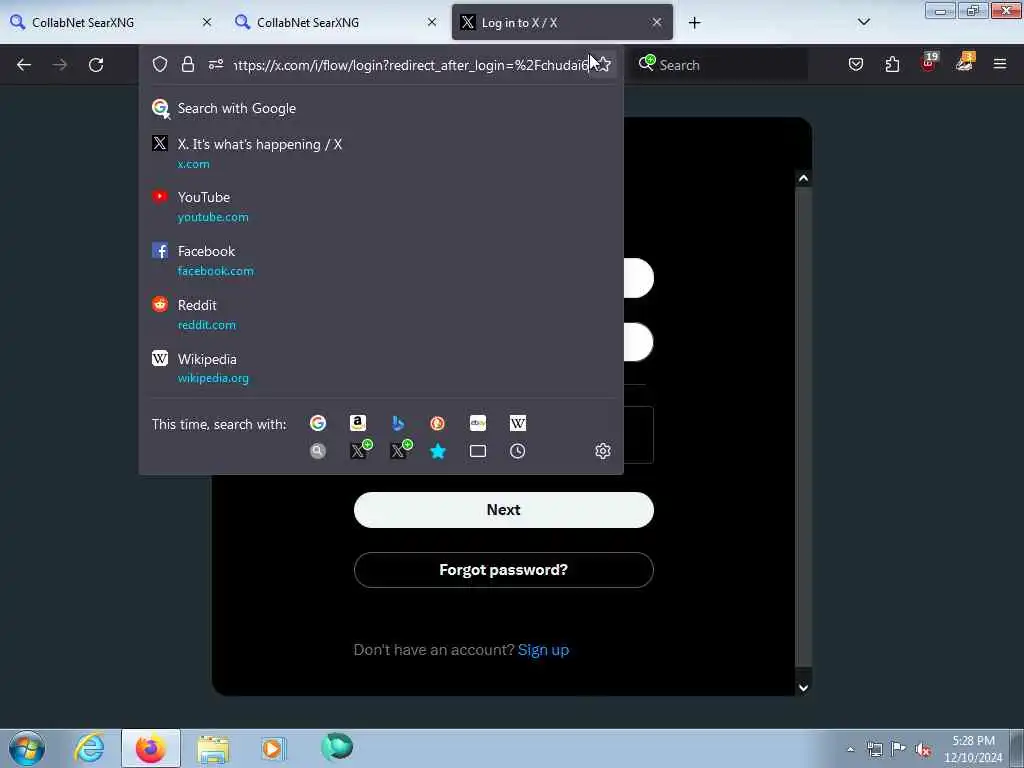The image size is (1024, 768).
Task: Open the tracking protection shield icon
Action: click(x=160, y=65)
